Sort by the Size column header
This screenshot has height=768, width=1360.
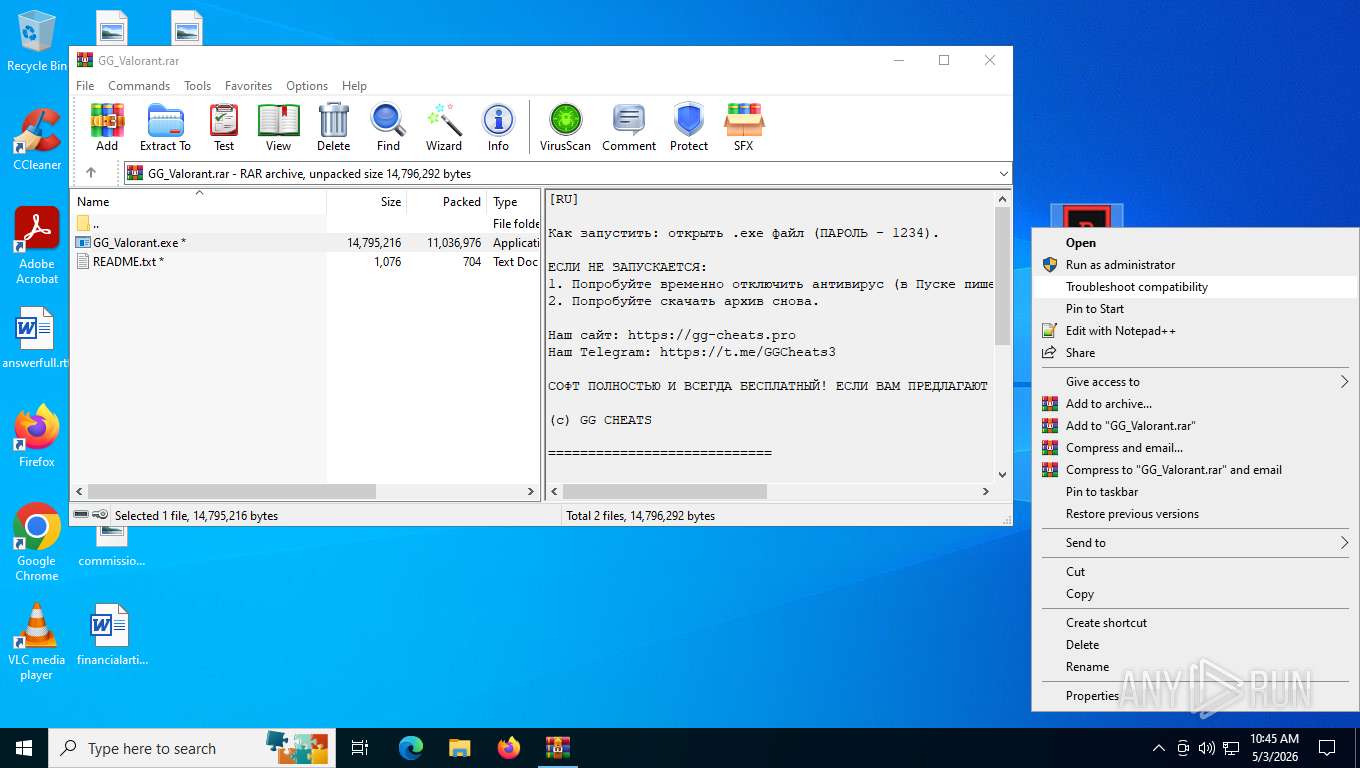pyautogui.click(x=366, y=202)
